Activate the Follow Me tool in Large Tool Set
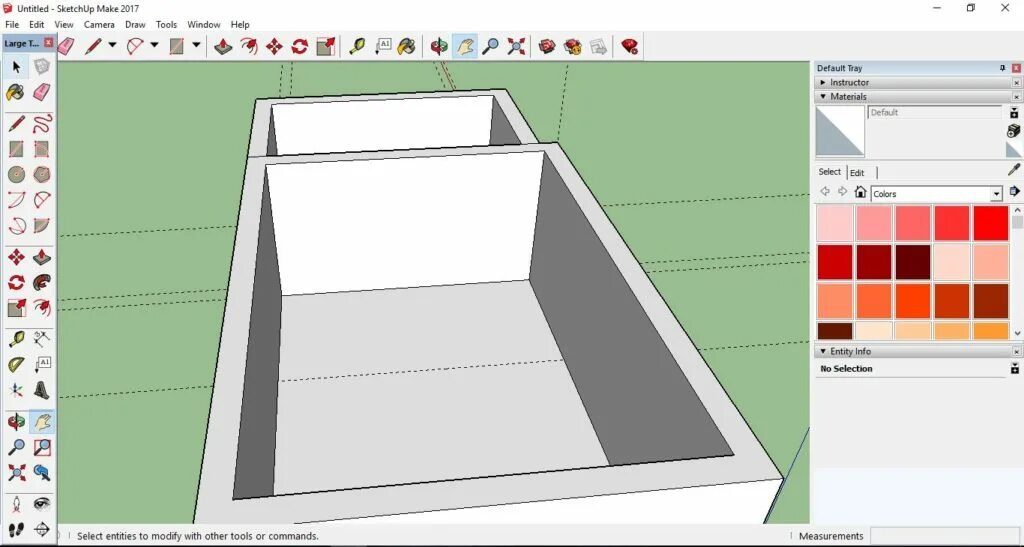 (42, 283)
